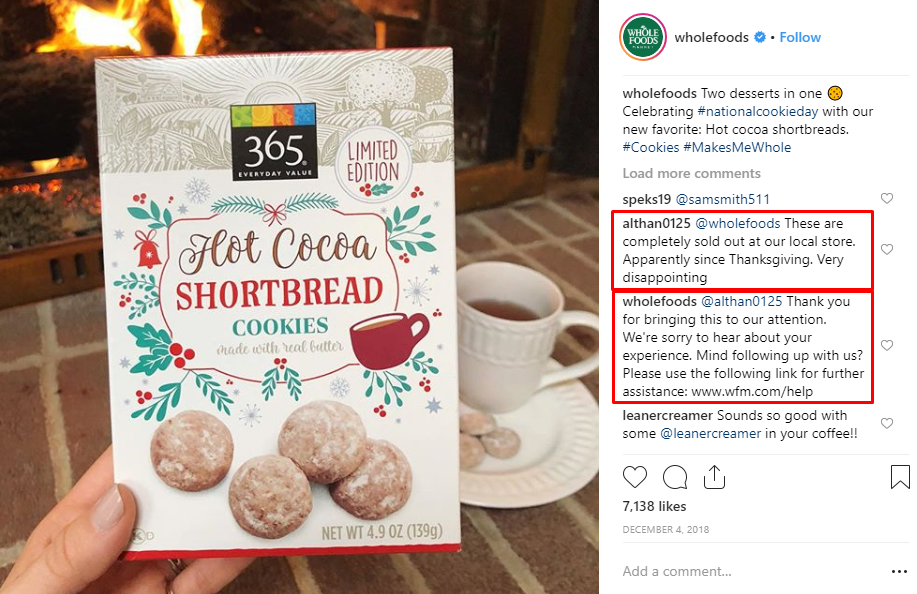Save post with the bookmark icon
The image size is (917, 594).
[900, 477]
